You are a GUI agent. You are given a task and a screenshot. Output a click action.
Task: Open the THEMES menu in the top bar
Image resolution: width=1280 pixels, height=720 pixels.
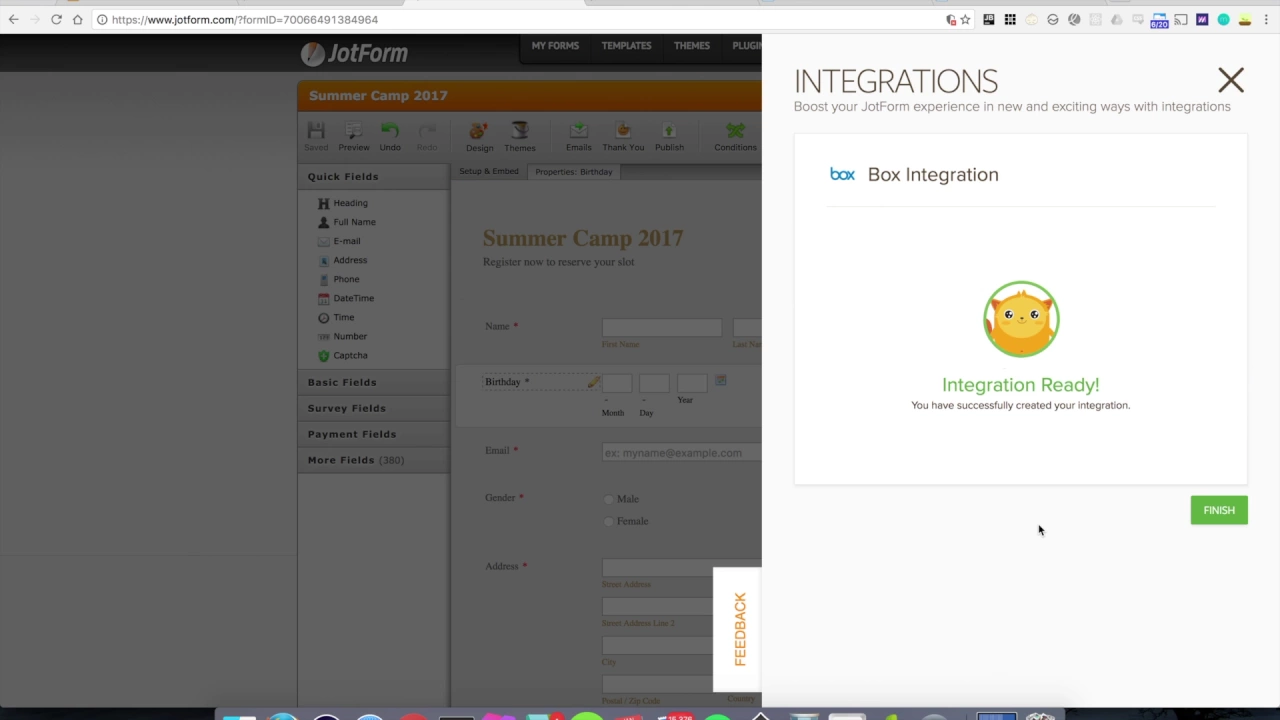pyautogui.click(x=692, y=46)
